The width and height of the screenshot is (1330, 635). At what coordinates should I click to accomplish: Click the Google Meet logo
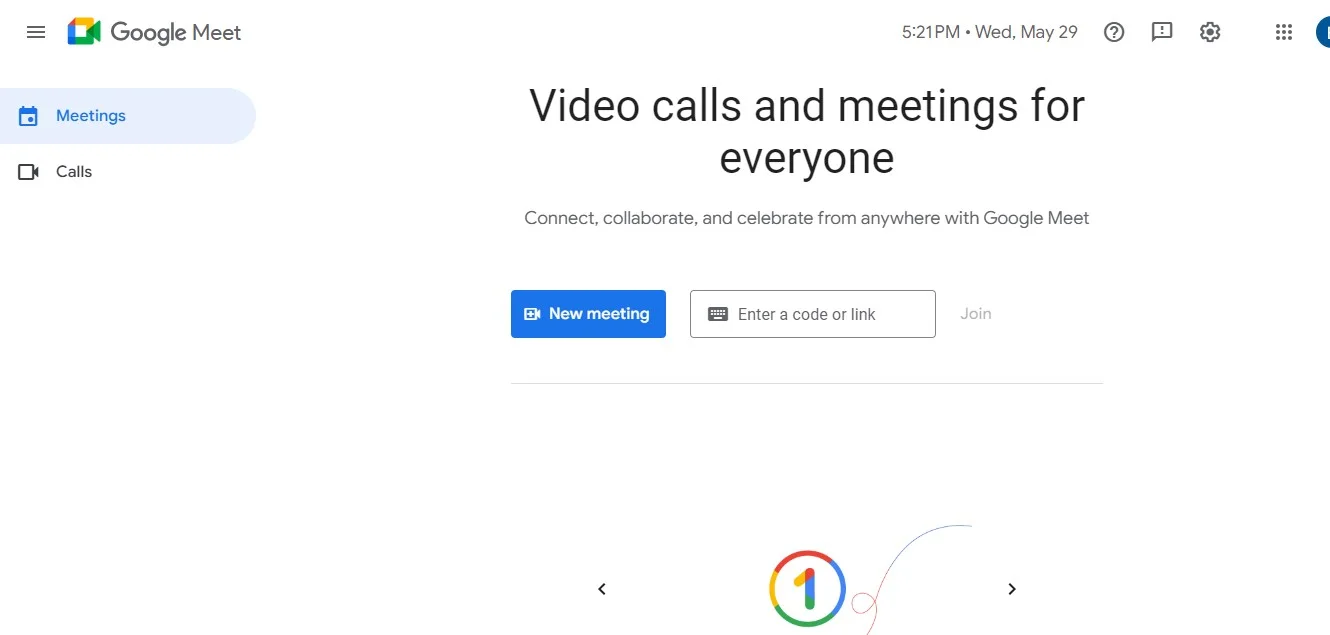[155, 32]
